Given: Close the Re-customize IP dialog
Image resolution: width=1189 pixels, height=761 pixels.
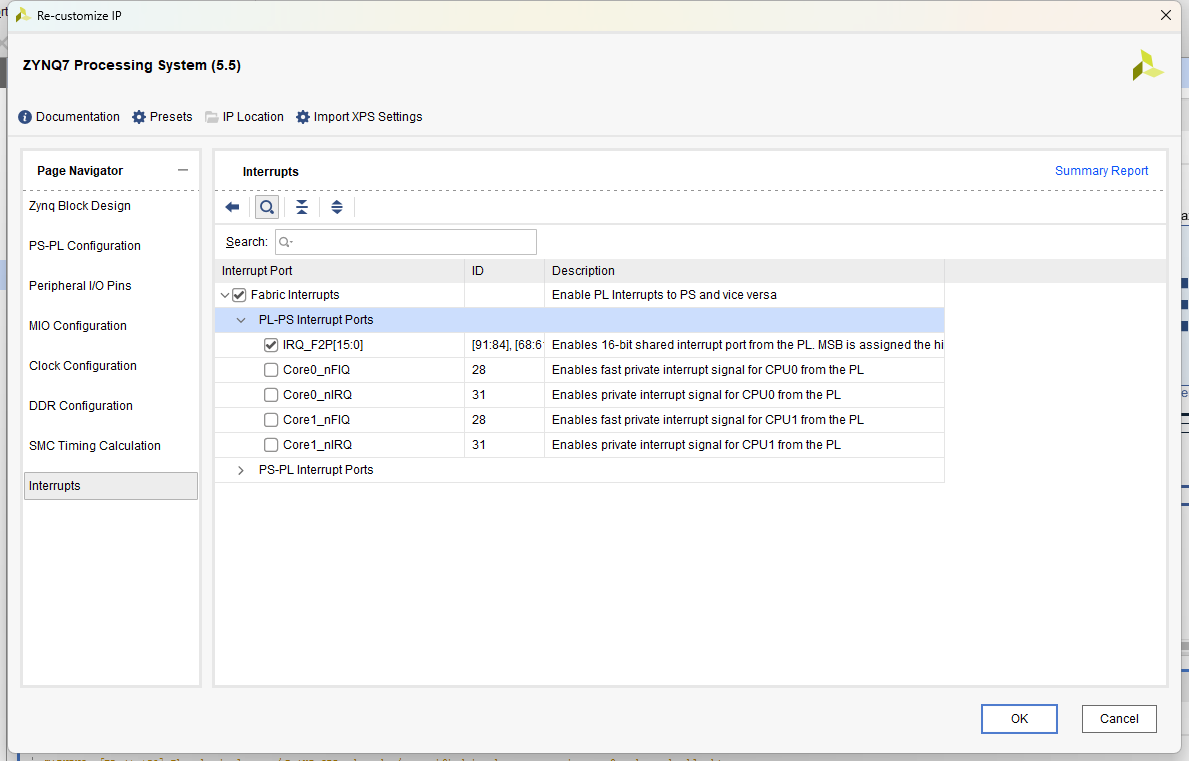Looking at the screenshot, I should (1165, 15).
